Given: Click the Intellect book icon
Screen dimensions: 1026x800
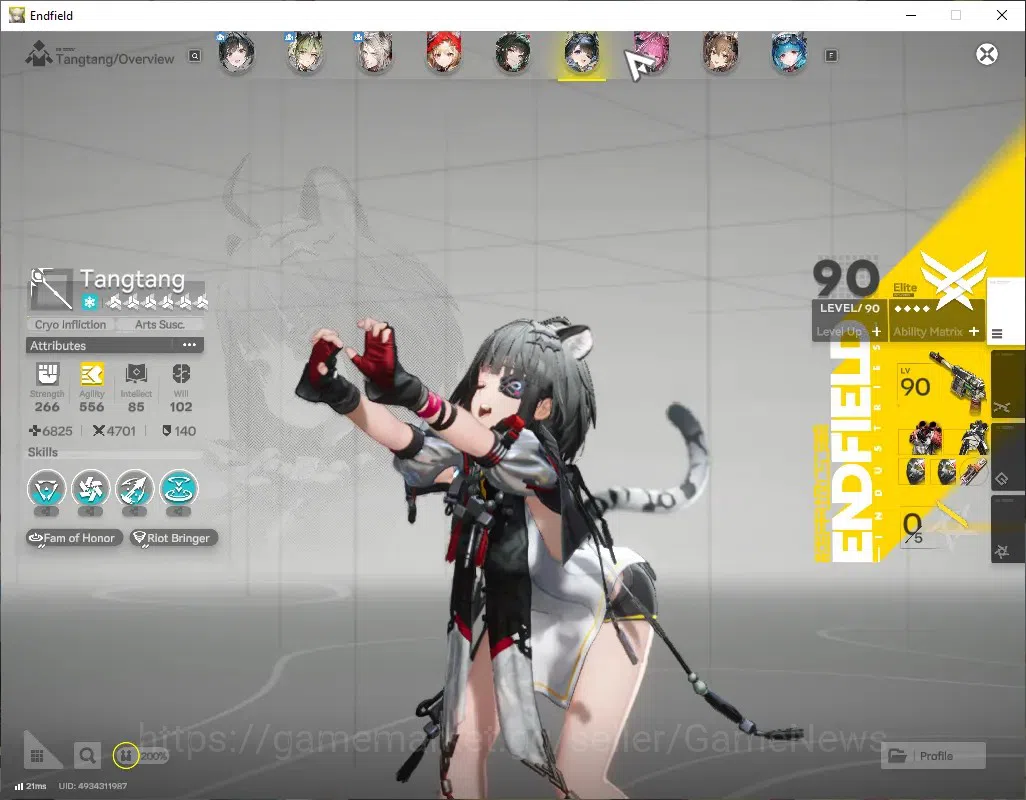Looking at the screenshot, I should click(136, 374).
